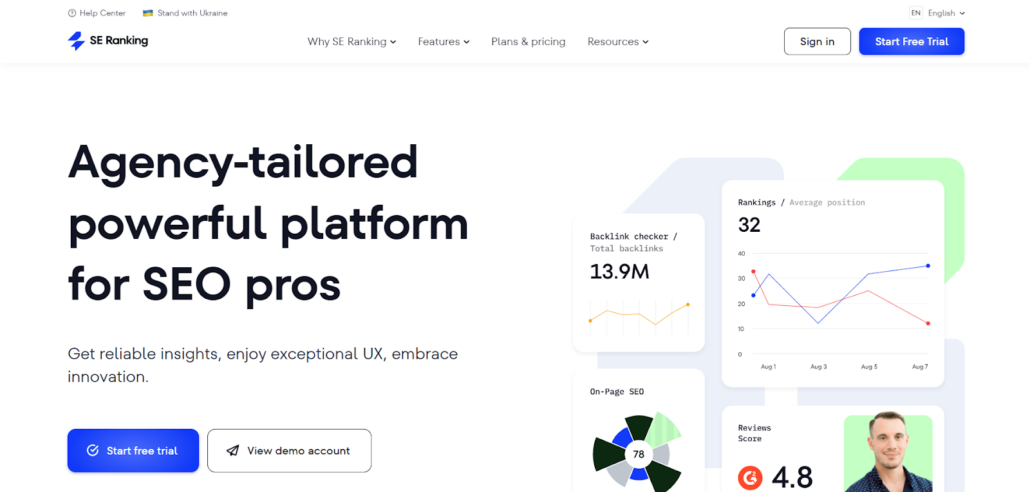
Task: Click the Rankings average position label
Action: (x=801, y=202)
